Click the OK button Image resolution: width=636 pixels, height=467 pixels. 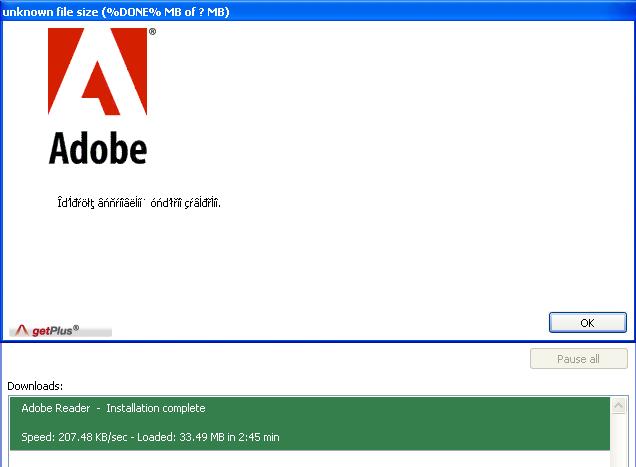pos(587,323)
